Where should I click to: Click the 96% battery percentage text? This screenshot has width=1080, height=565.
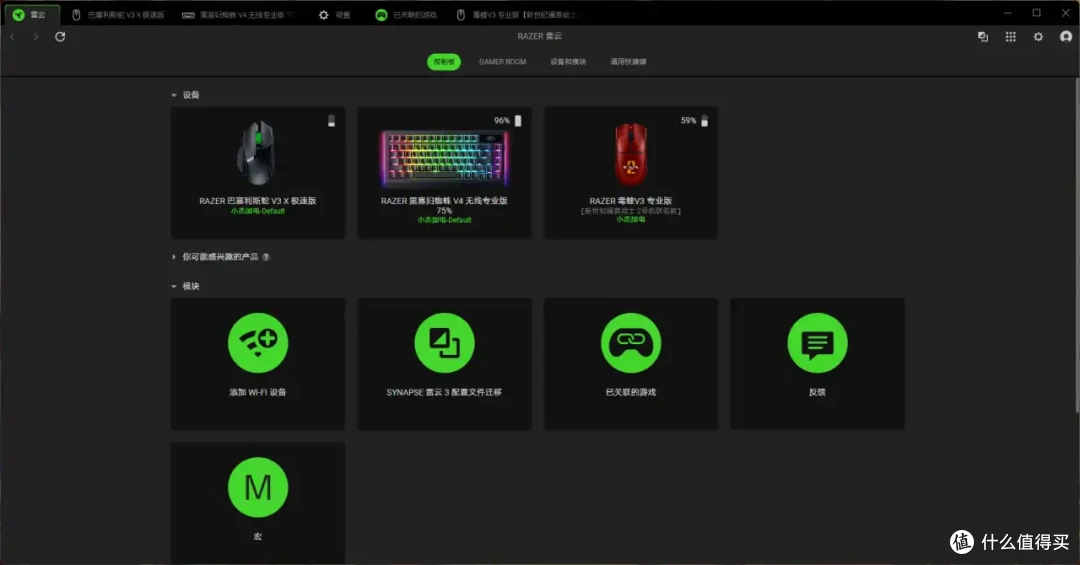pyautogui.click(x=501, y=121)
